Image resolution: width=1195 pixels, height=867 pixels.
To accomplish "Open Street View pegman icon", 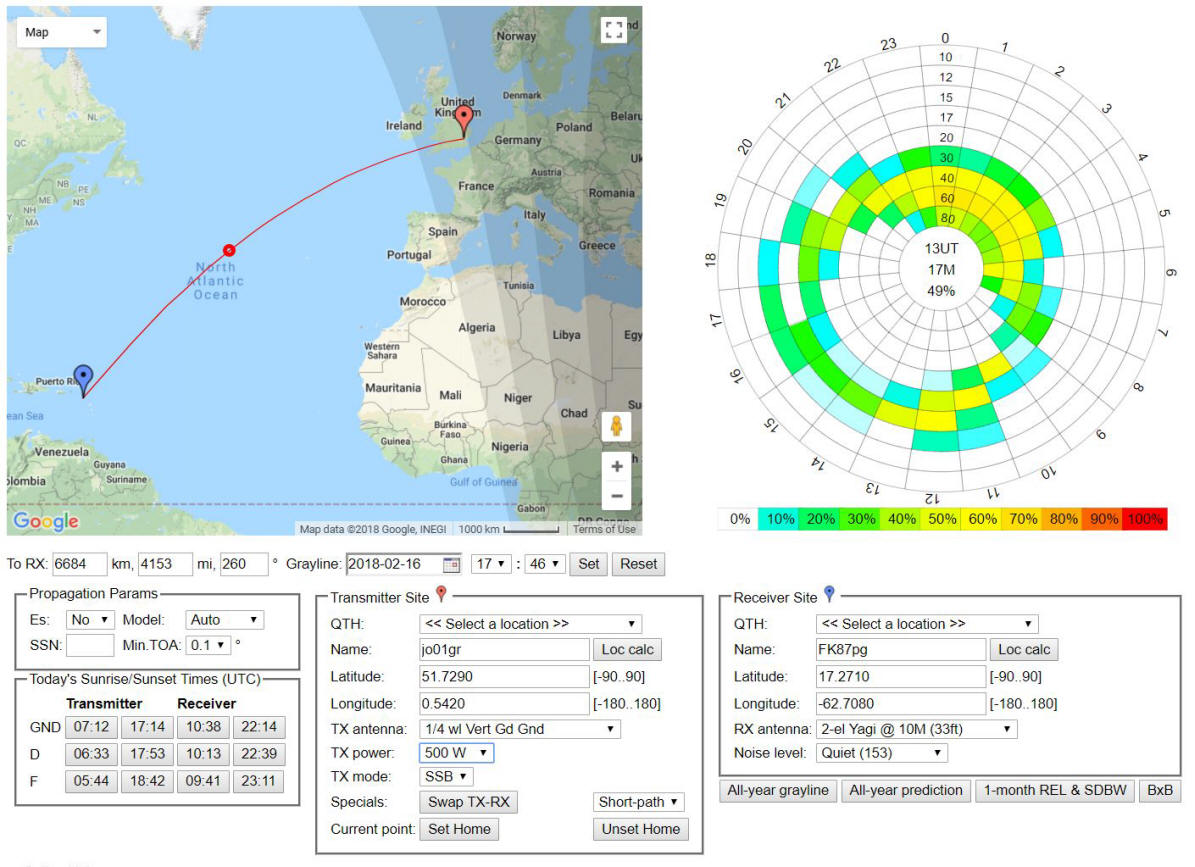I will click(616, 427).
